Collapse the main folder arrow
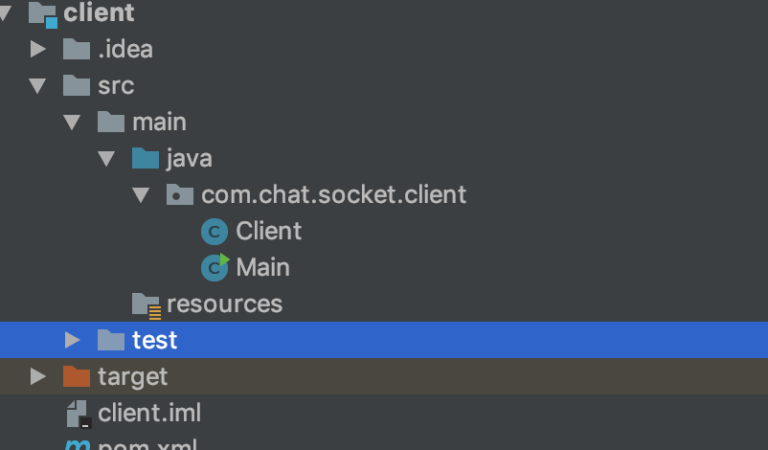 pos(72,122)
